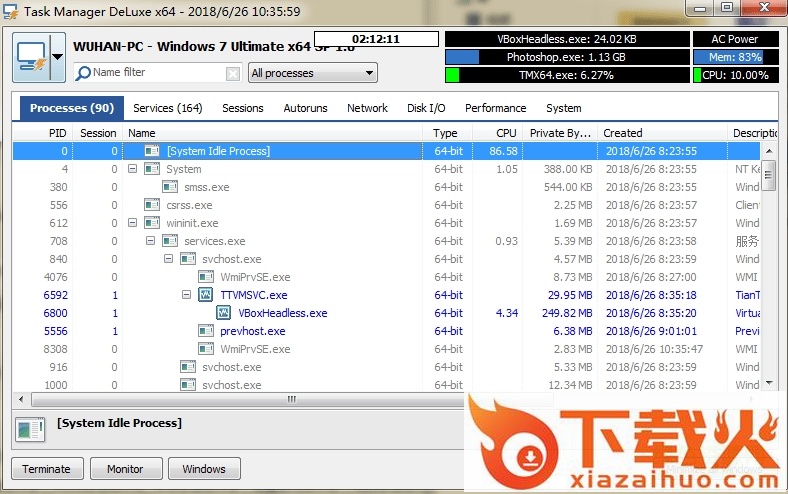Viewport: 788px width, 494px height.
Task: Click the csrss.exe process icon
Action: click(x=152, y=205)
